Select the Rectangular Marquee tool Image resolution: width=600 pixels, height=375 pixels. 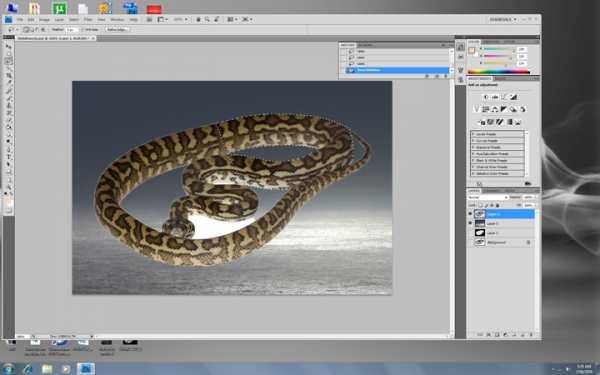(x=9, y=54)
